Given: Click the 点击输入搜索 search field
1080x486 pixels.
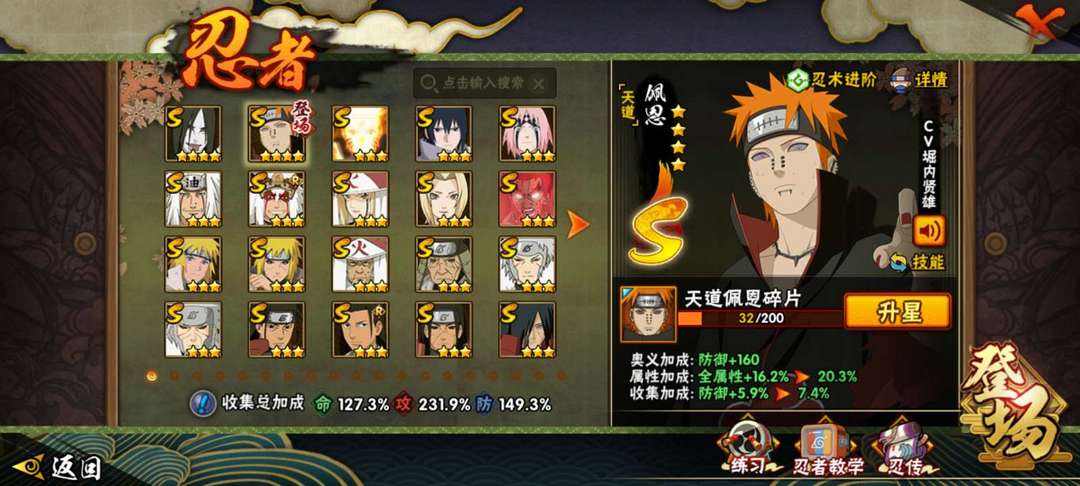Looking at the screenshot, I should click(484, 83).
